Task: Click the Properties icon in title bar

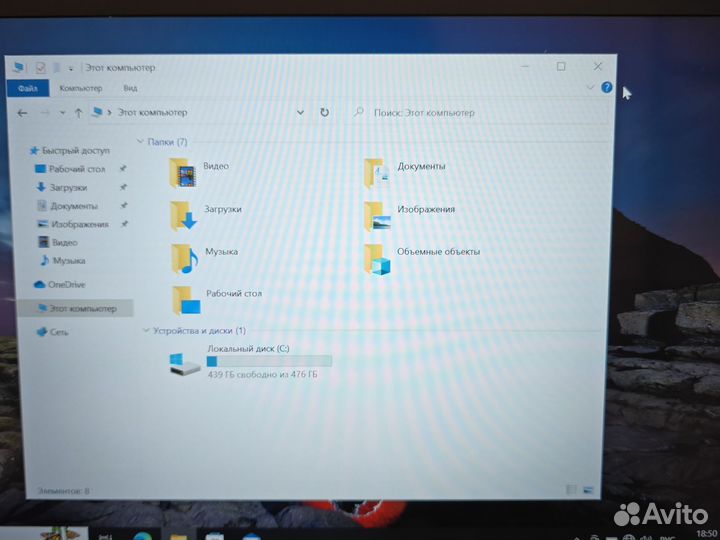Action: (40, 68)
